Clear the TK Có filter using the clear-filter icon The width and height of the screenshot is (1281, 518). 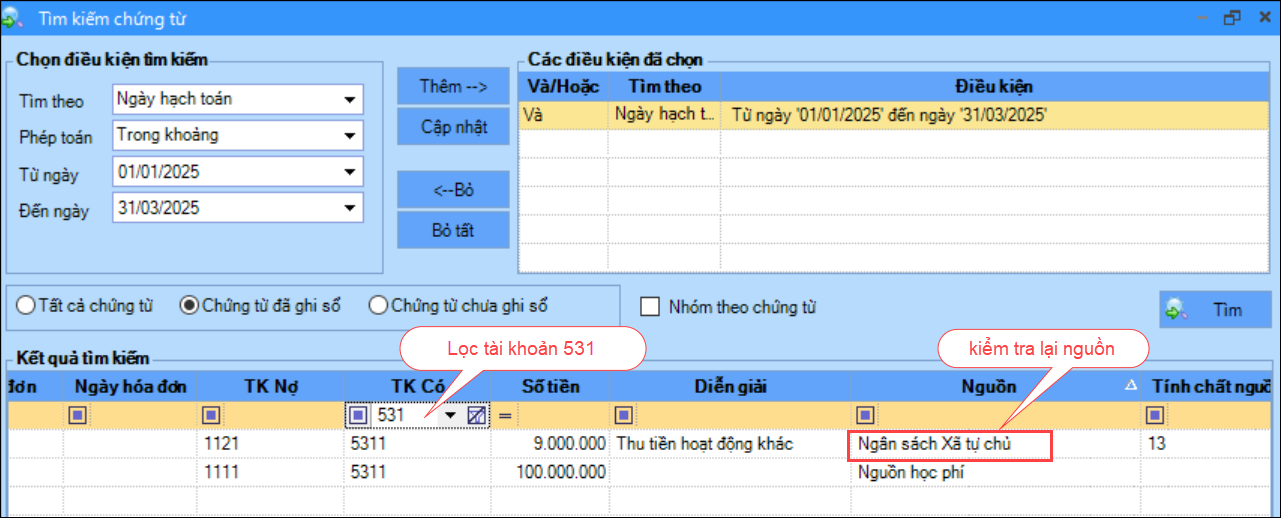click(x=476, y=415)
